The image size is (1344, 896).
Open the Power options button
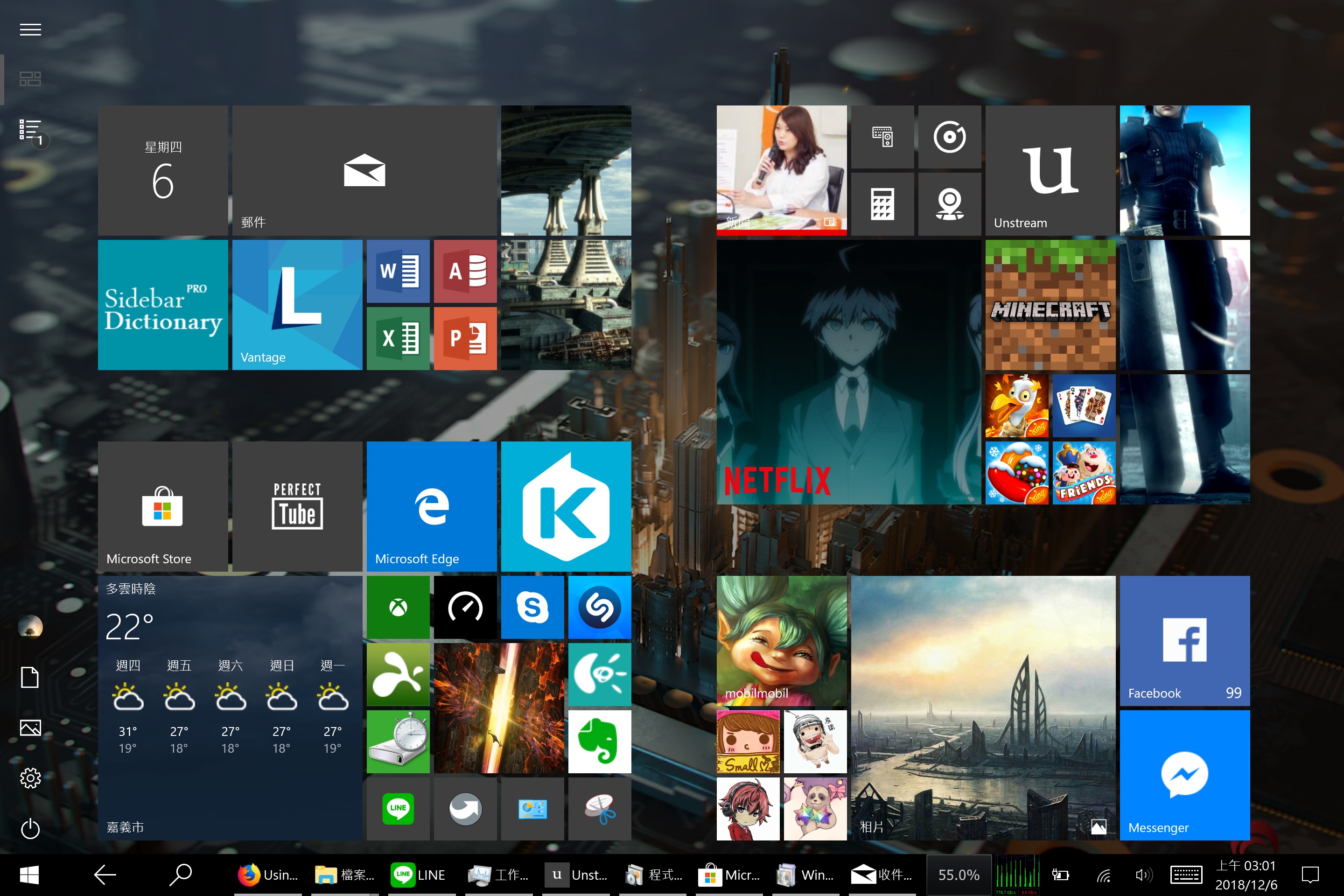pos(30,829)
